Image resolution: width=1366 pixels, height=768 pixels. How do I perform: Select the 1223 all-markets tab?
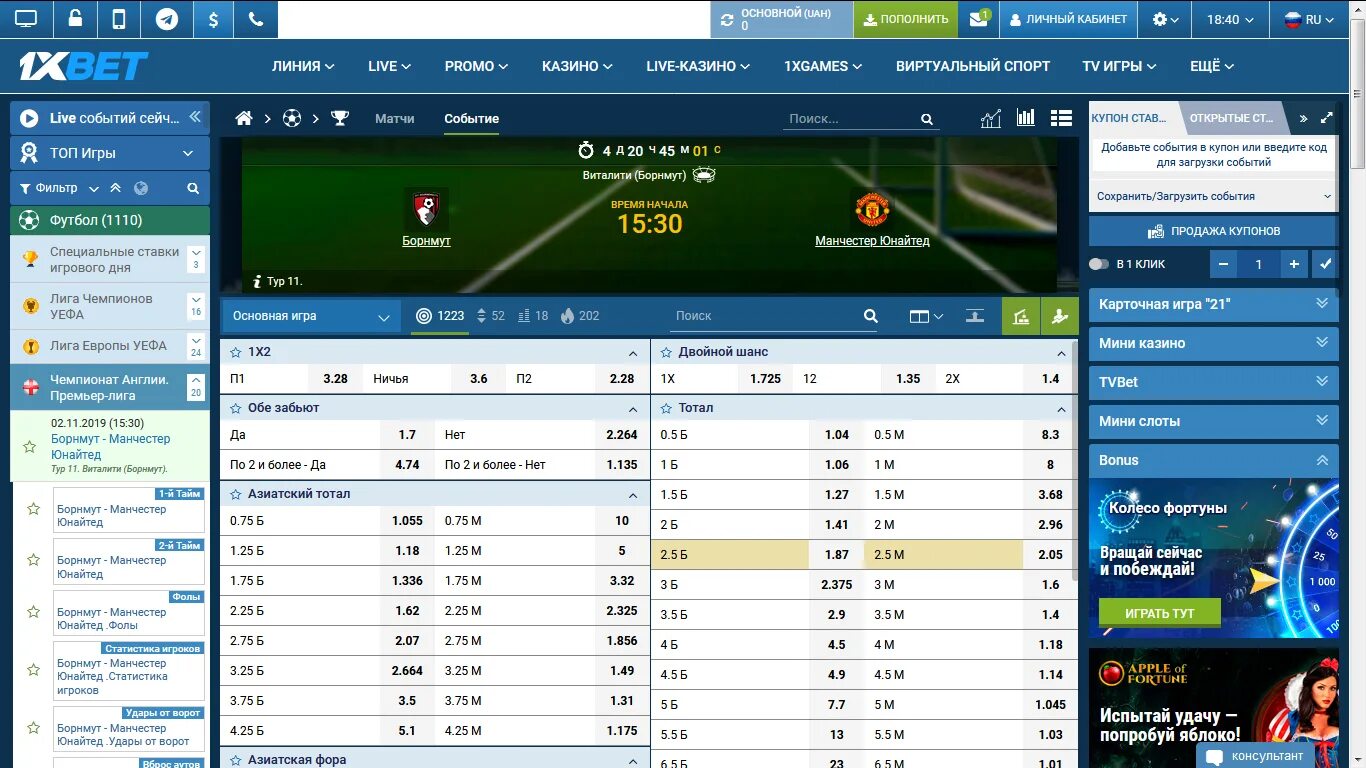click(440, 316)
